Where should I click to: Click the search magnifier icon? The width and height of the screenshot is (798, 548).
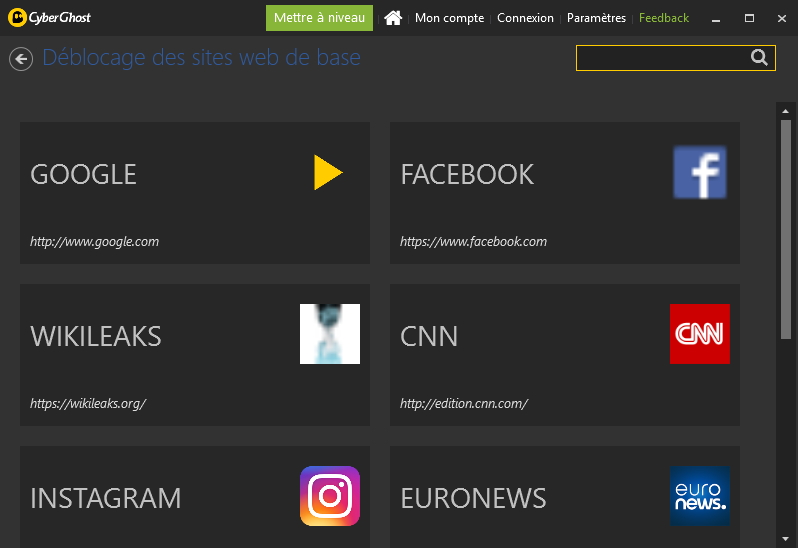759,57
